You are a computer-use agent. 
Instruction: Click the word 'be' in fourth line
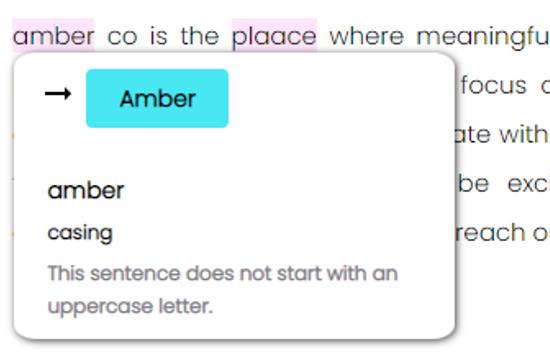[474, 184]
